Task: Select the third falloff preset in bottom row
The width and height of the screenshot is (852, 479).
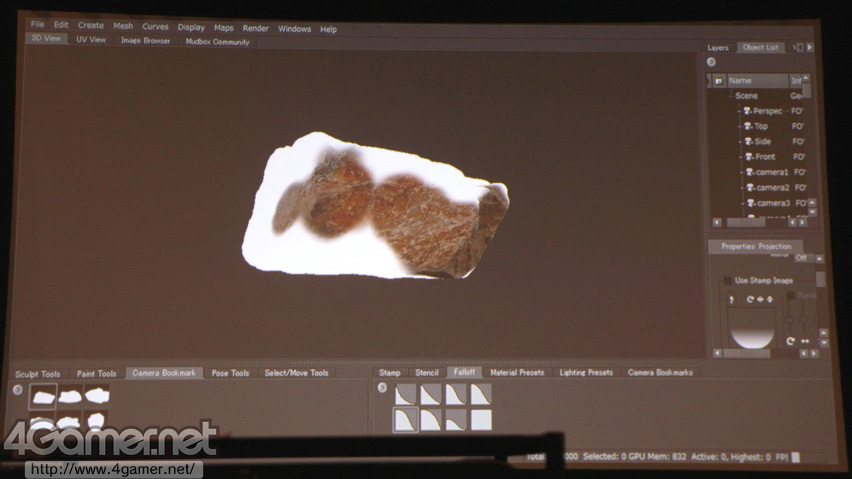Action: (x=455, y=420)
